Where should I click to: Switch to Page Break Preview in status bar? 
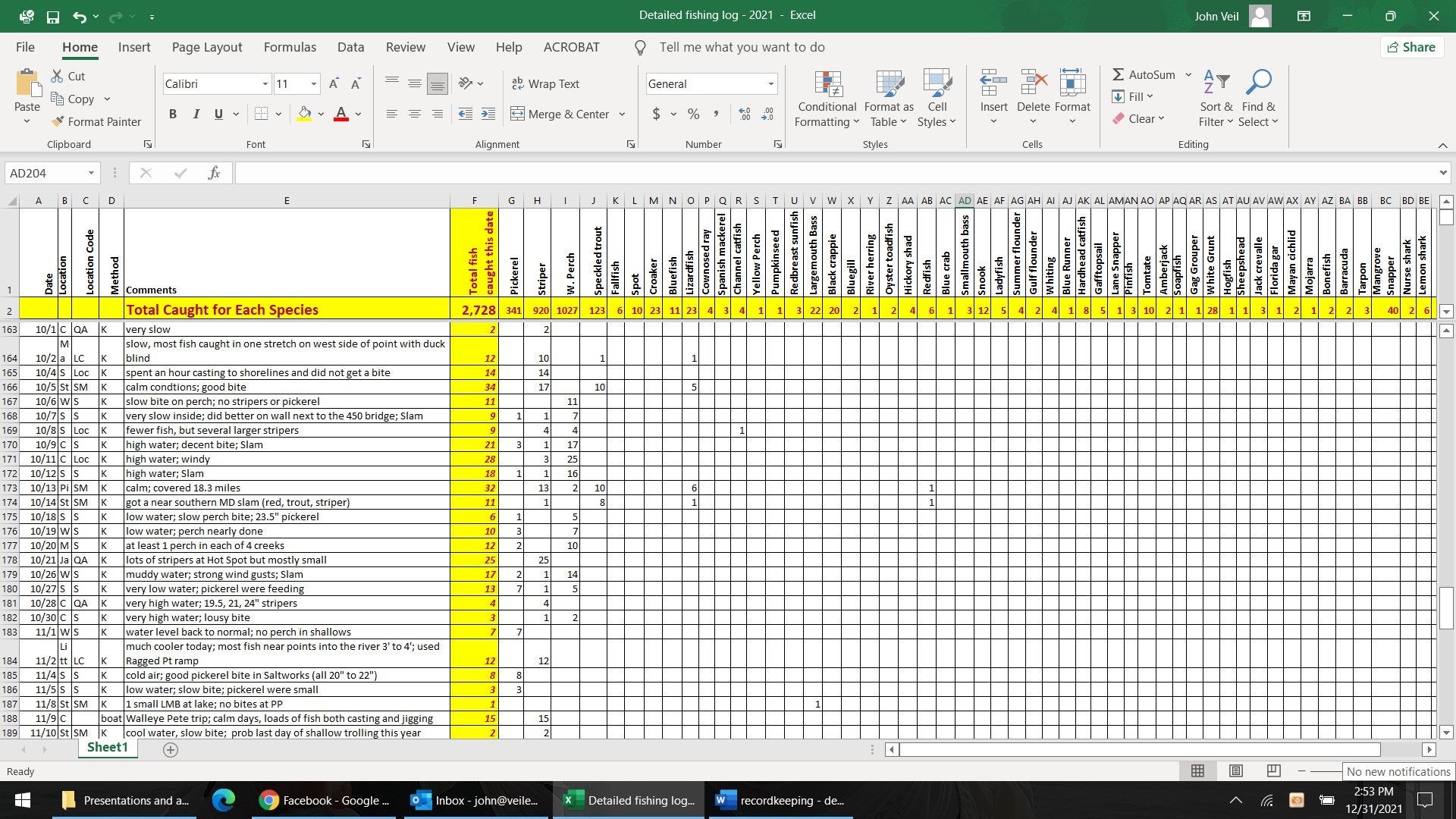click(x=1273, y=770)
